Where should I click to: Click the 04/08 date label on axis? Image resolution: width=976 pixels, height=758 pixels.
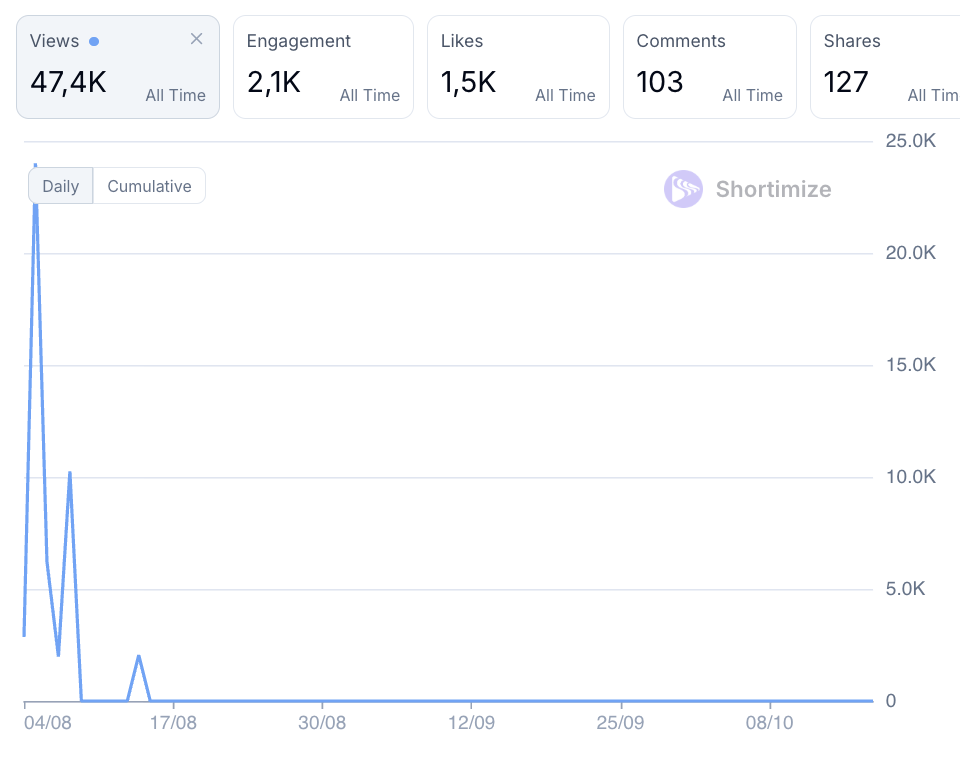click(x=48, y=722)
